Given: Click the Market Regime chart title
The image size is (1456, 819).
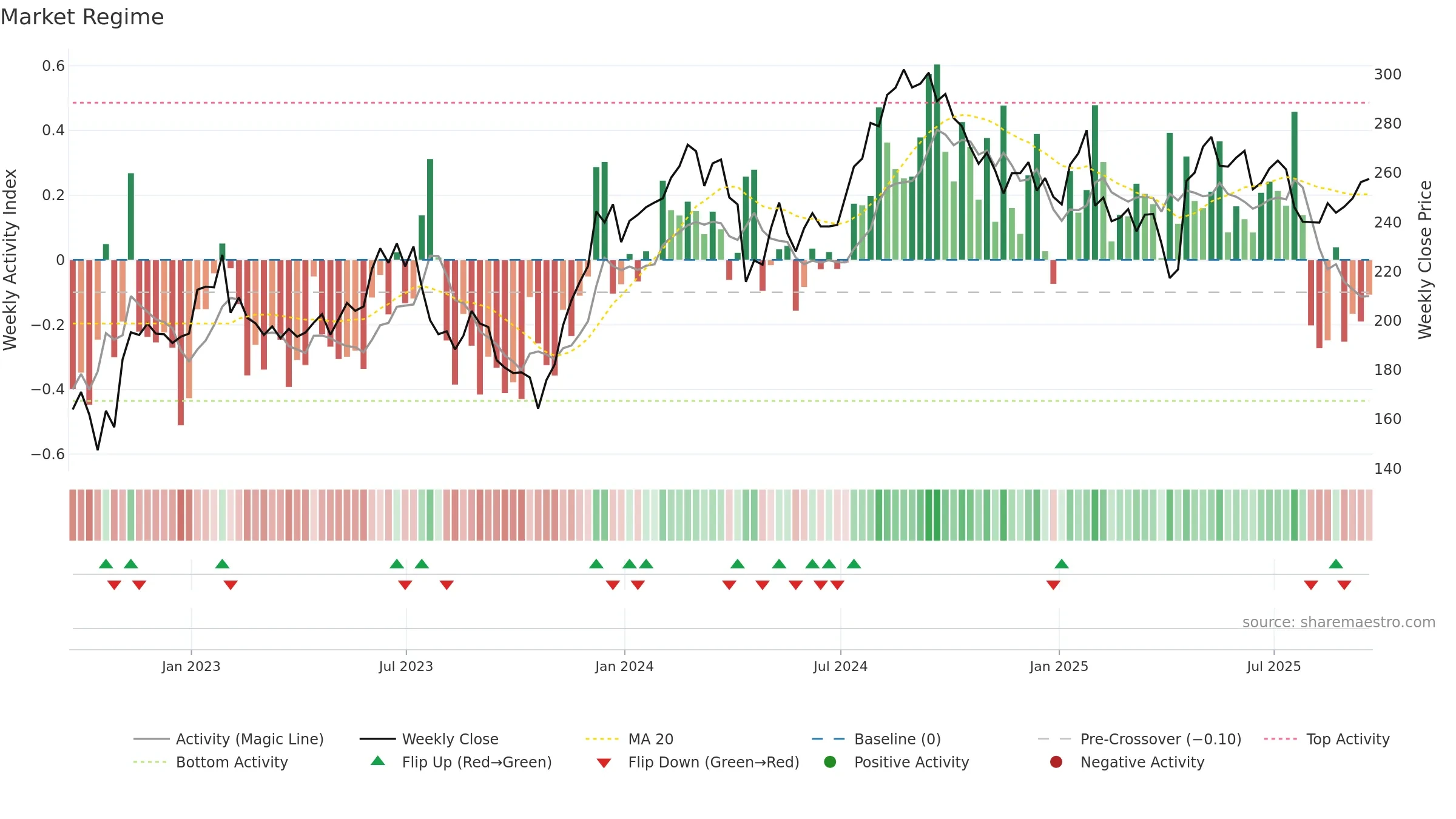Looking at the screenshot, I should 82,17.
